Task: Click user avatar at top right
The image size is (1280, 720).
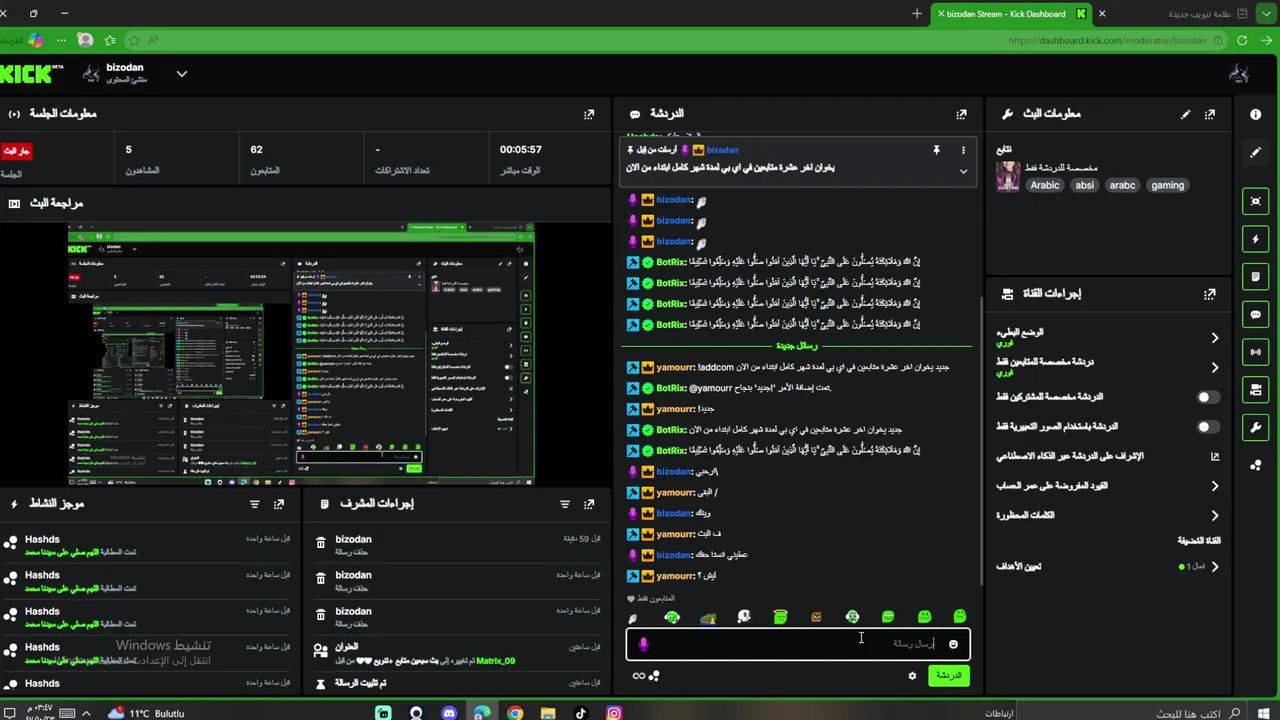Action: pyautogui.click(x=1239, y=73)
